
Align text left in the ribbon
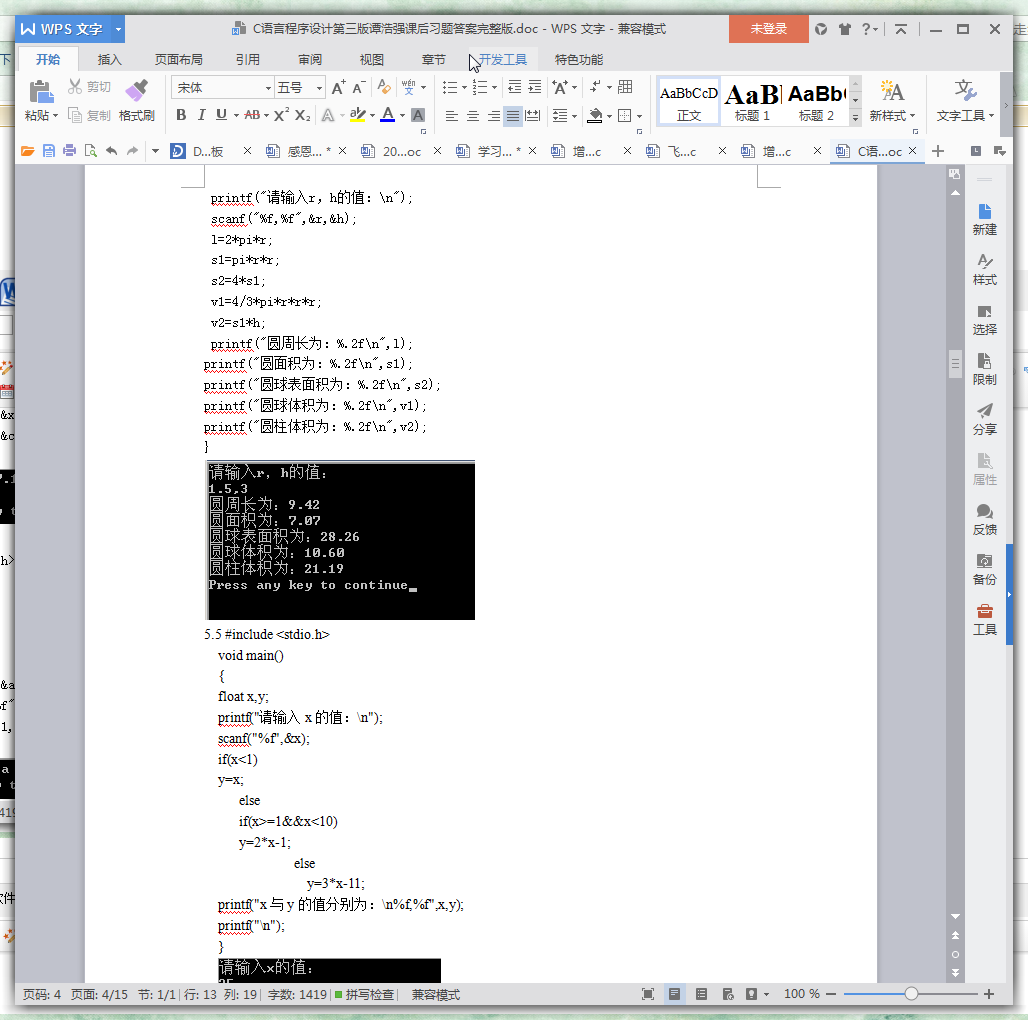(452, 116)
